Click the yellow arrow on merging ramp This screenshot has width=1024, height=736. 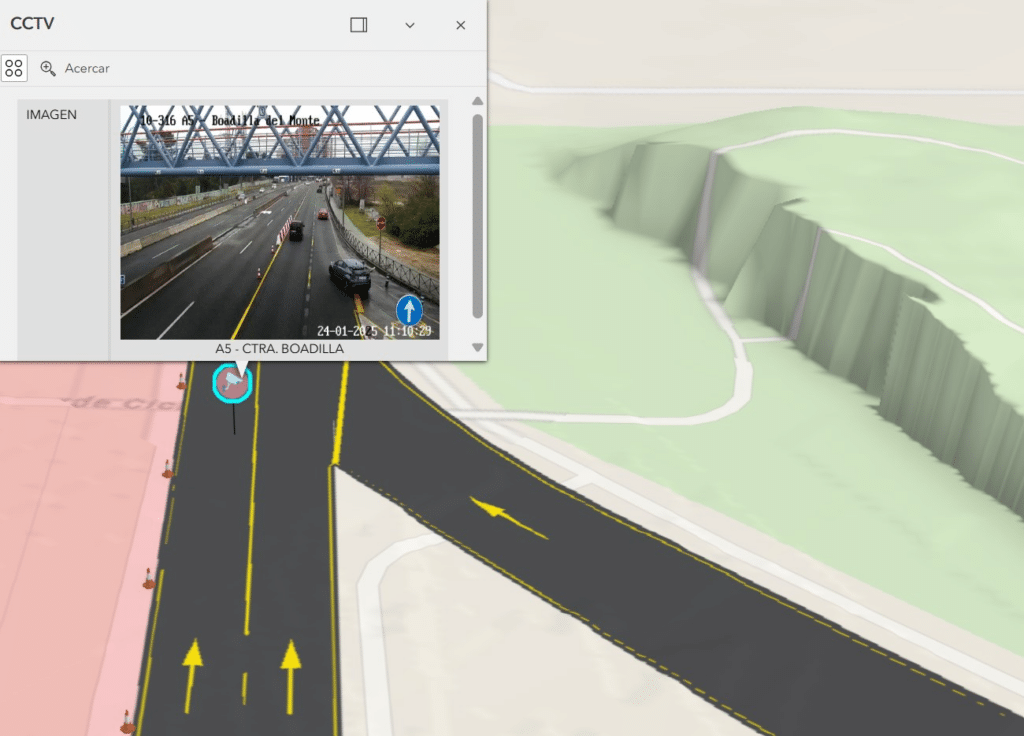tap(508, 518)
